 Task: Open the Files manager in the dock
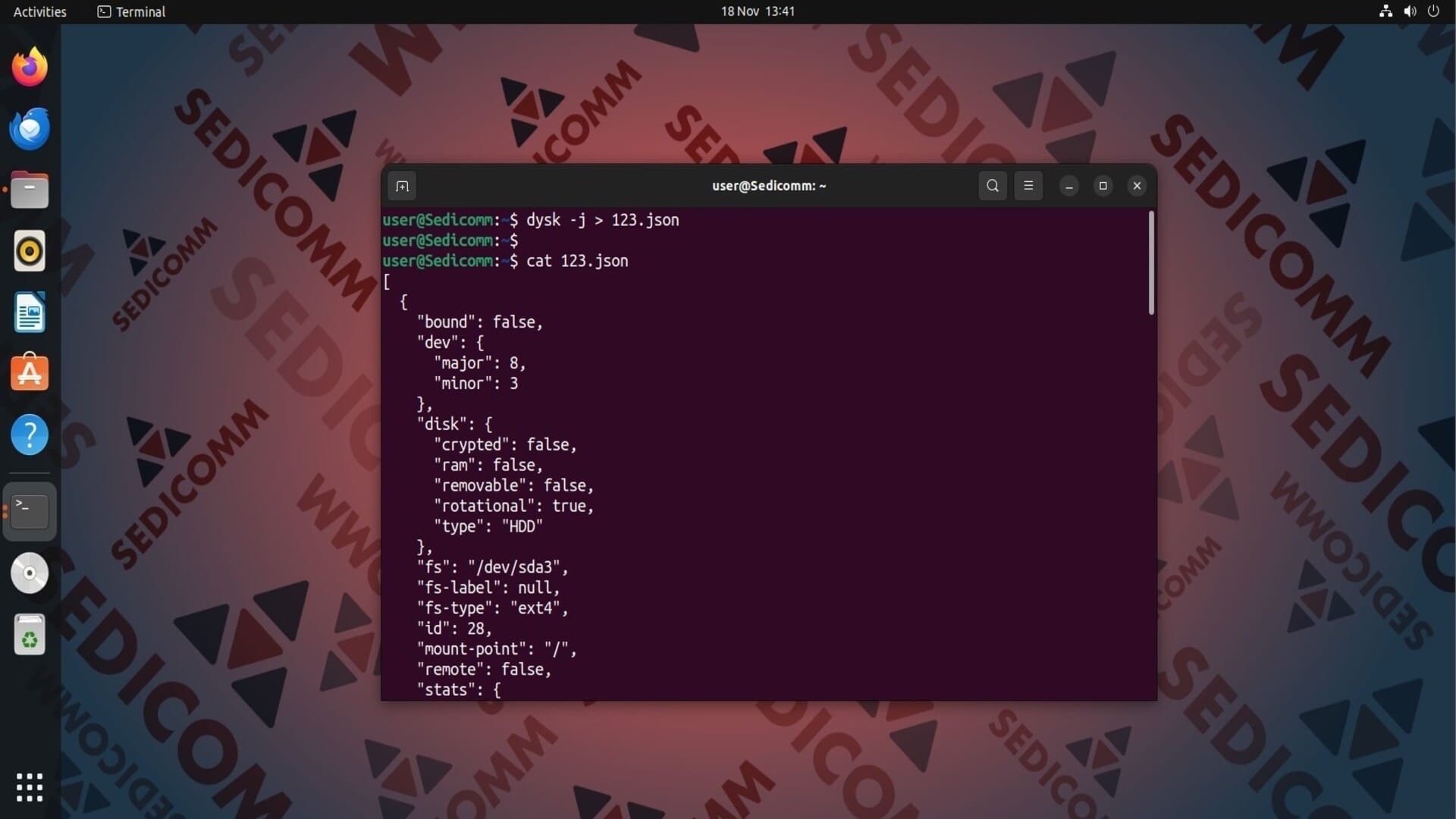(x=30, y=190)
